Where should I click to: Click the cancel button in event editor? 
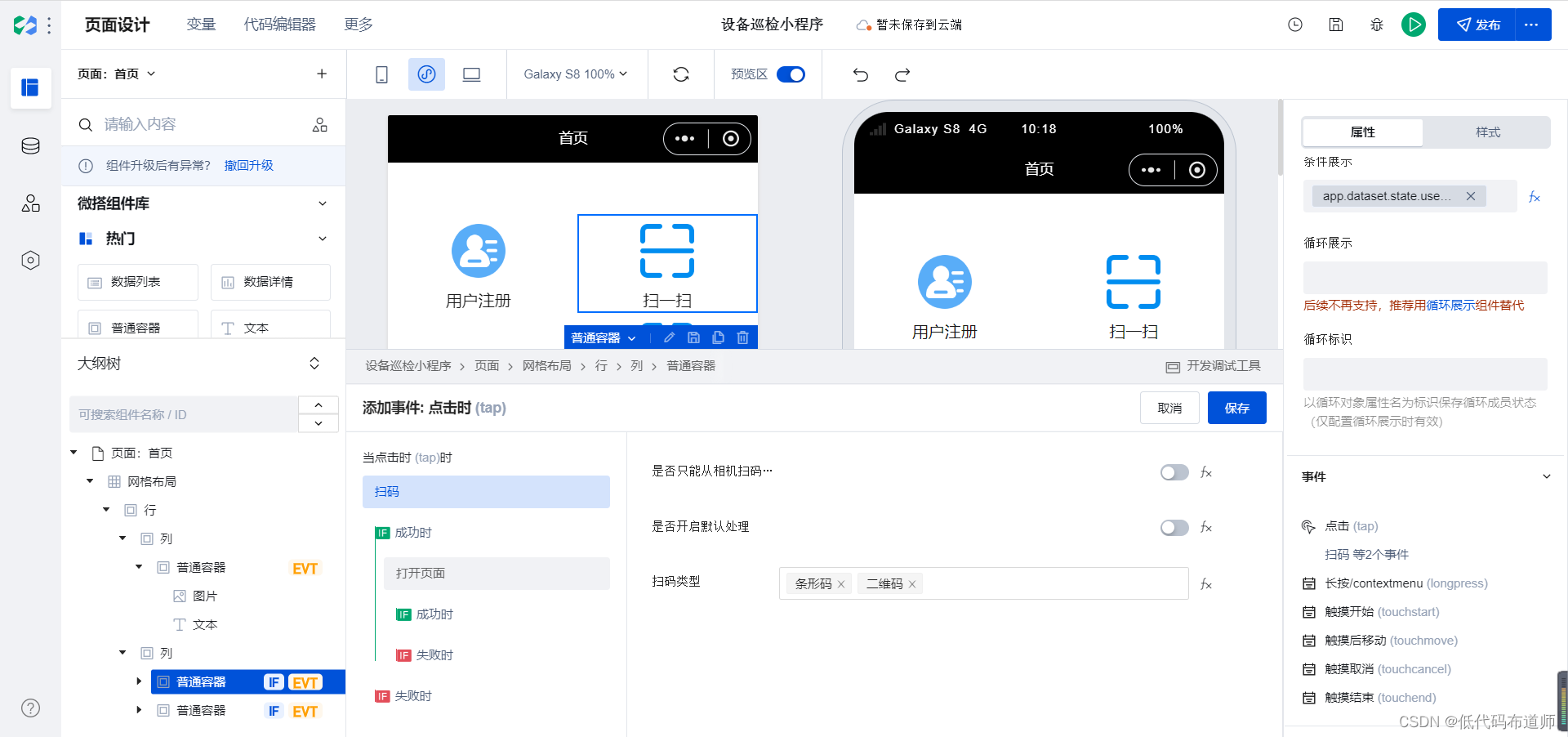coord(1169,408)
